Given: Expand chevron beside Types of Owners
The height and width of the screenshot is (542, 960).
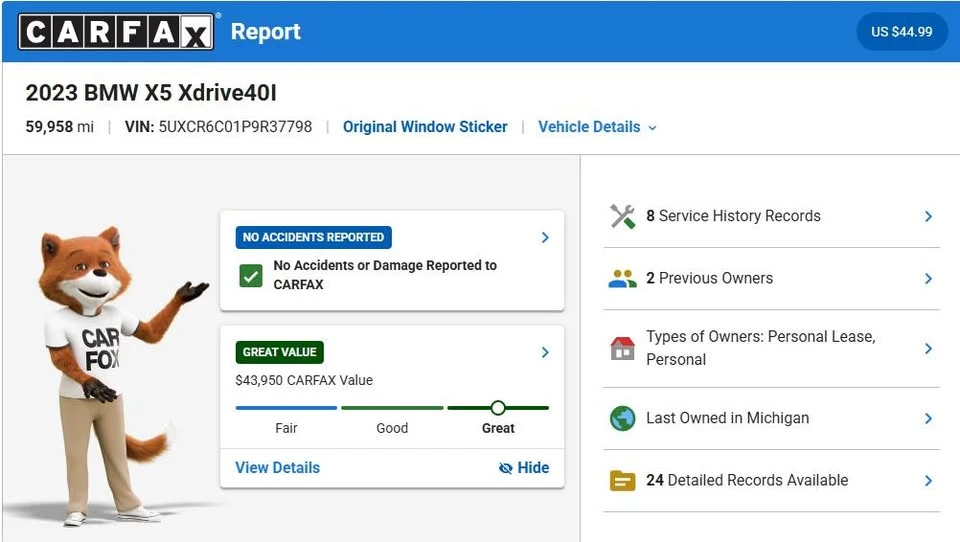Looking at the screenshot, I should 928,348.
